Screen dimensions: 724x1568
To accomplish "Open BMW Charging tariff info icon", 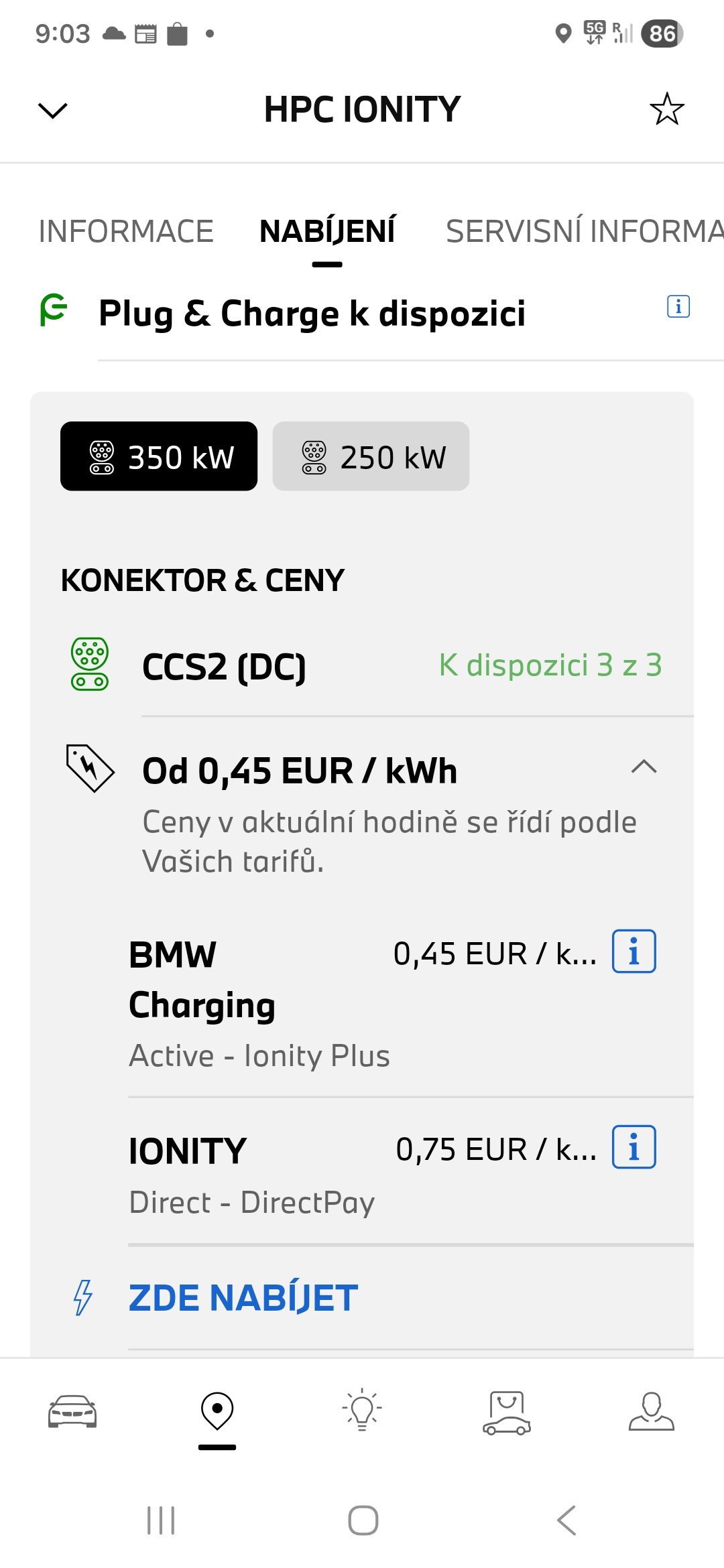I will click(x=633, y=952).
